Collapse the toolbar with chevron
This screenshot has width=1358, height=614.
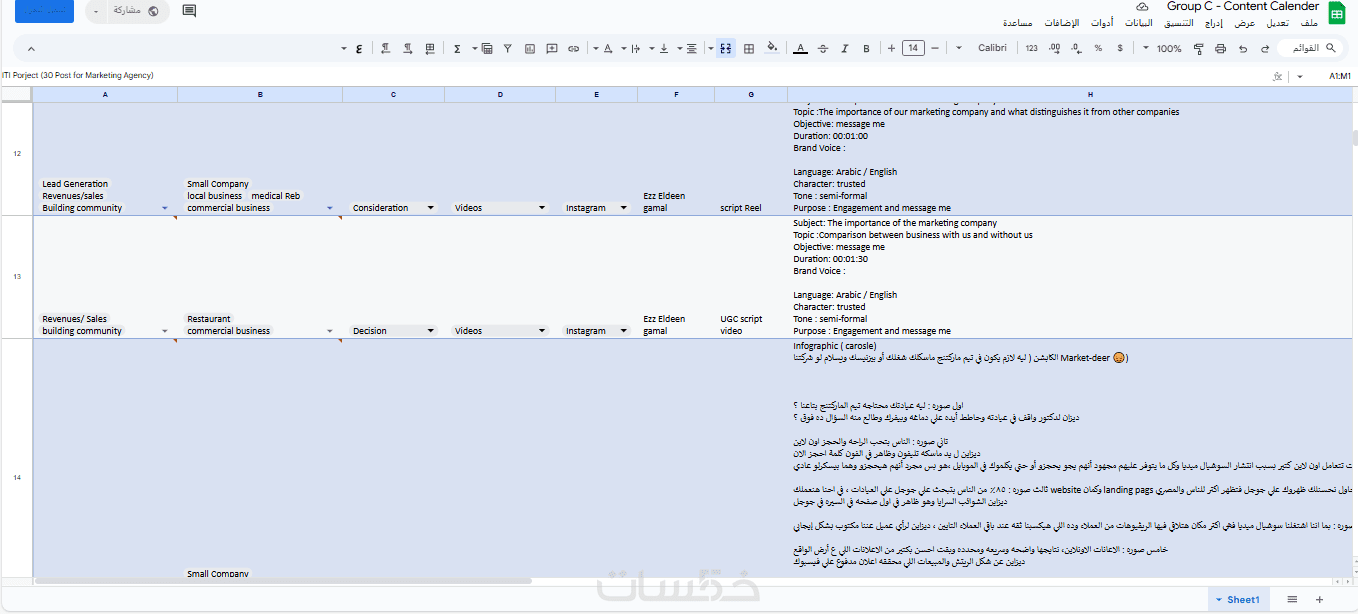tap(30, 48)
